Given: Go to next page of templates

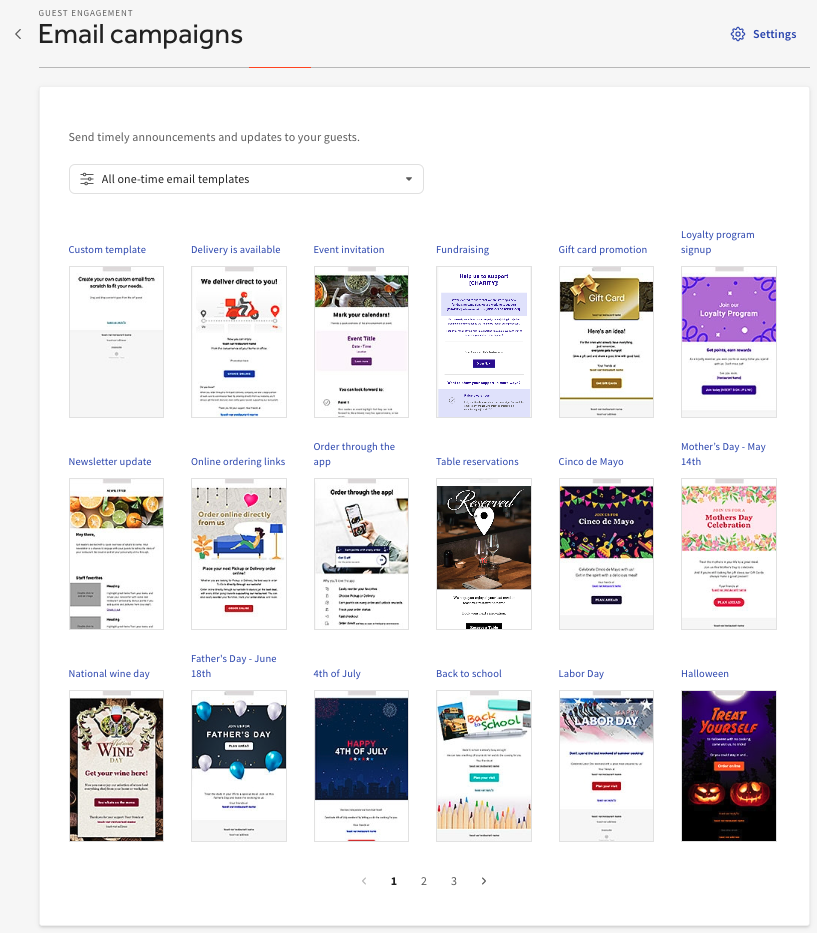Looking at the screenshot, I should (484, 881).
